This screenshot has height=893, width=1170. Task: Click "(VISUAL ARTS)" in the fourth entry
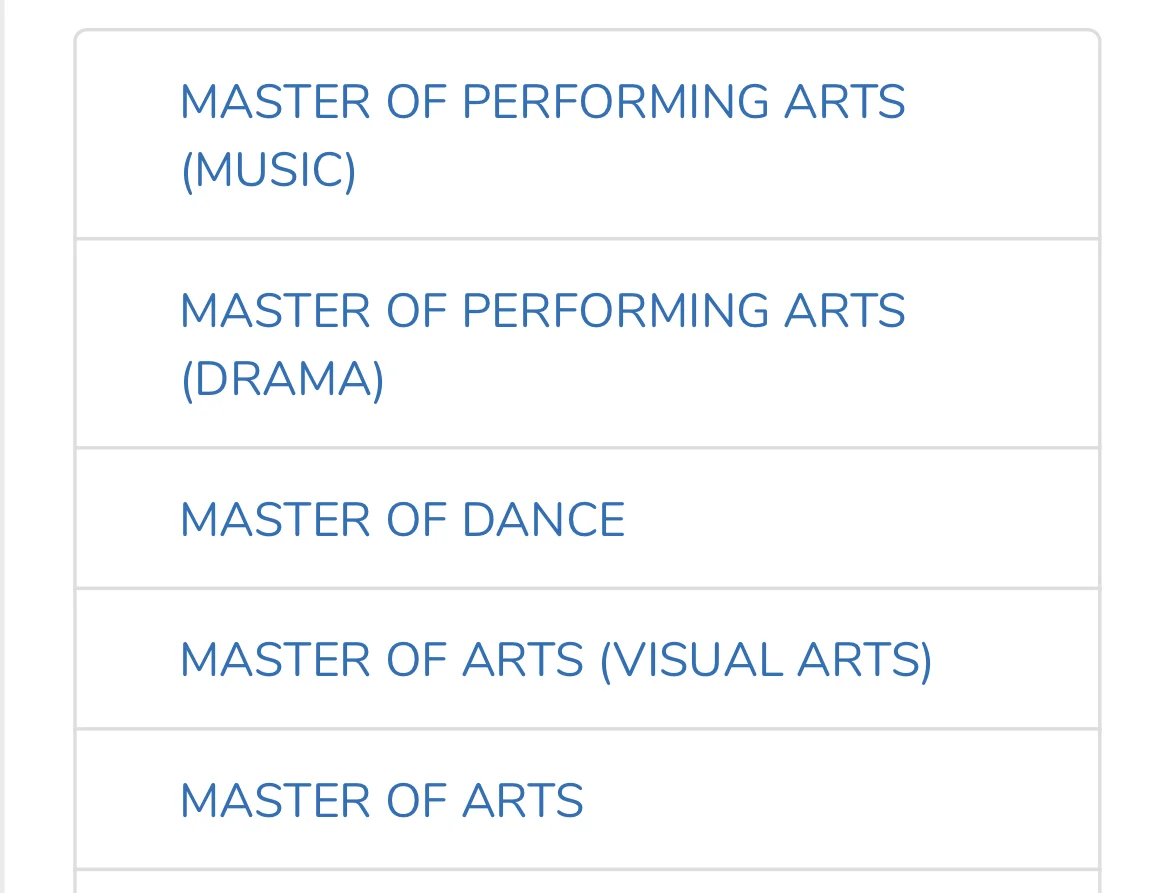point(765,661)
